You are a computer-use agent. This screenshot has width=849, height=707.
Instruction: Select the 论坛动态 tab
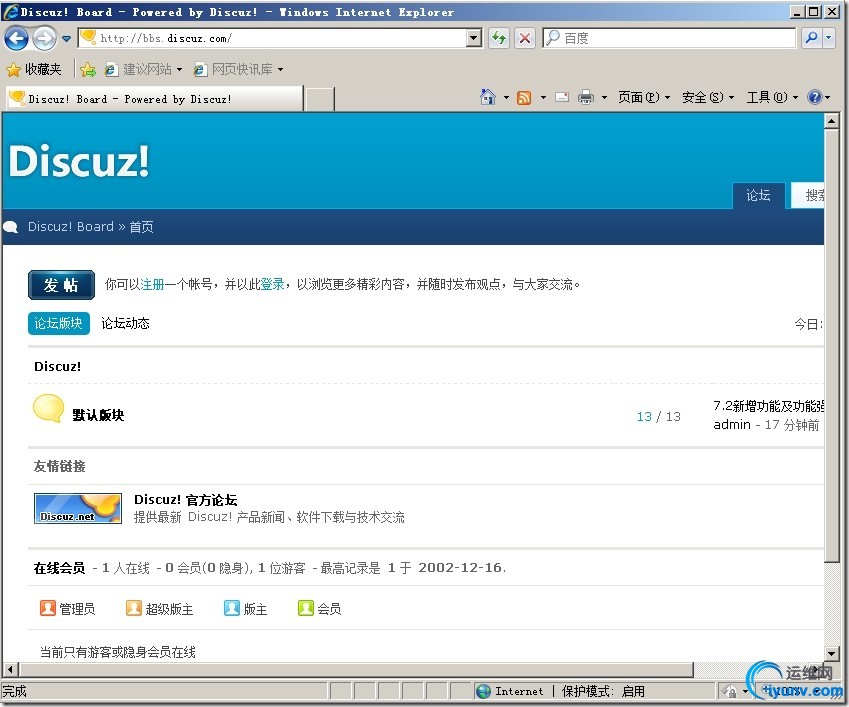(x=125, y=323)
